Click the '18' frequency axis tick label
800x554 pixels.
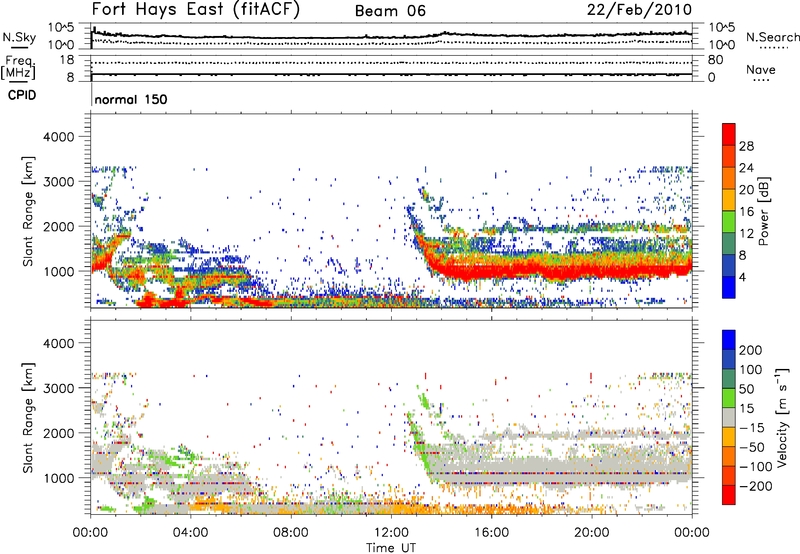coord(67,60)
